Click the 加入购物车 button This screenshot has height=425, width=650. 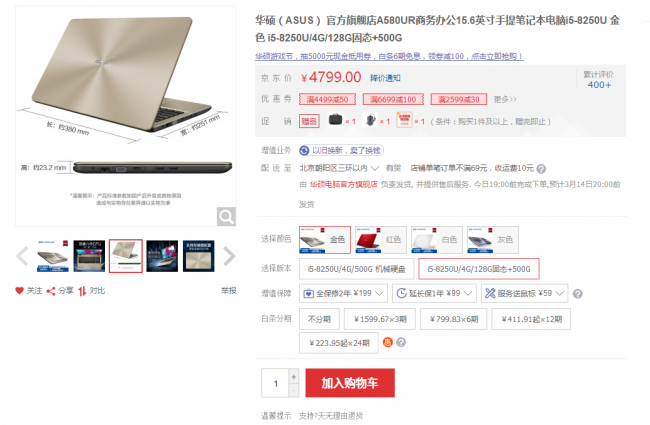[350, 383]
